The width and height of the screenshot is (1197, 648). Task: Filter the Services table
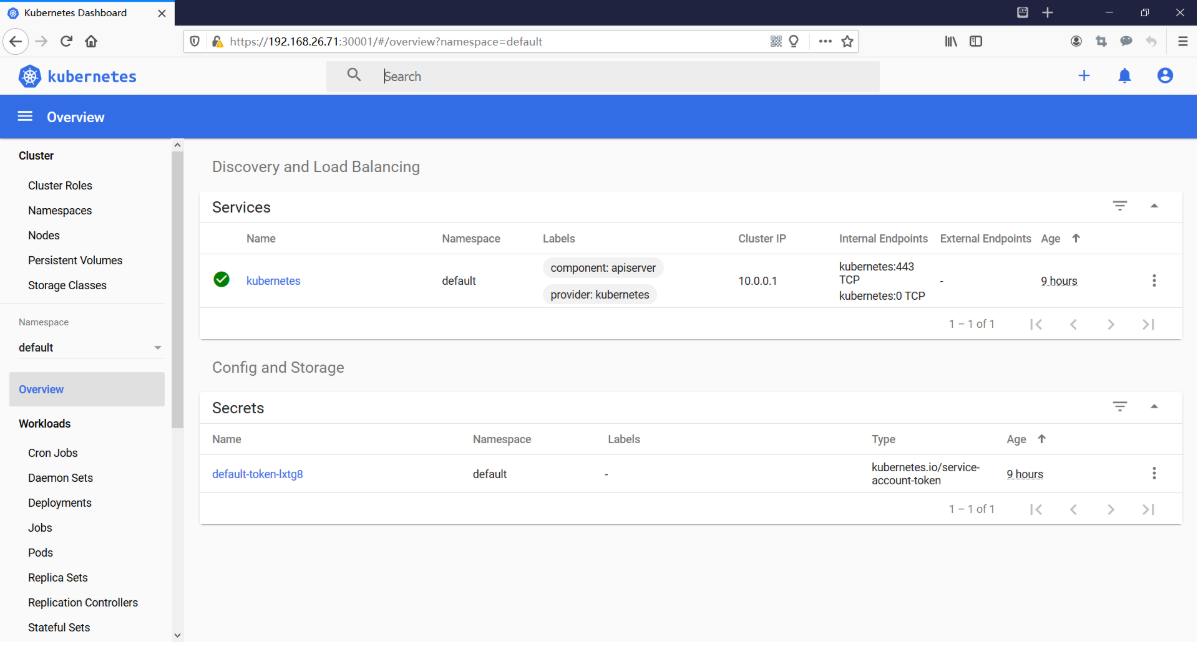(1120, 206)
